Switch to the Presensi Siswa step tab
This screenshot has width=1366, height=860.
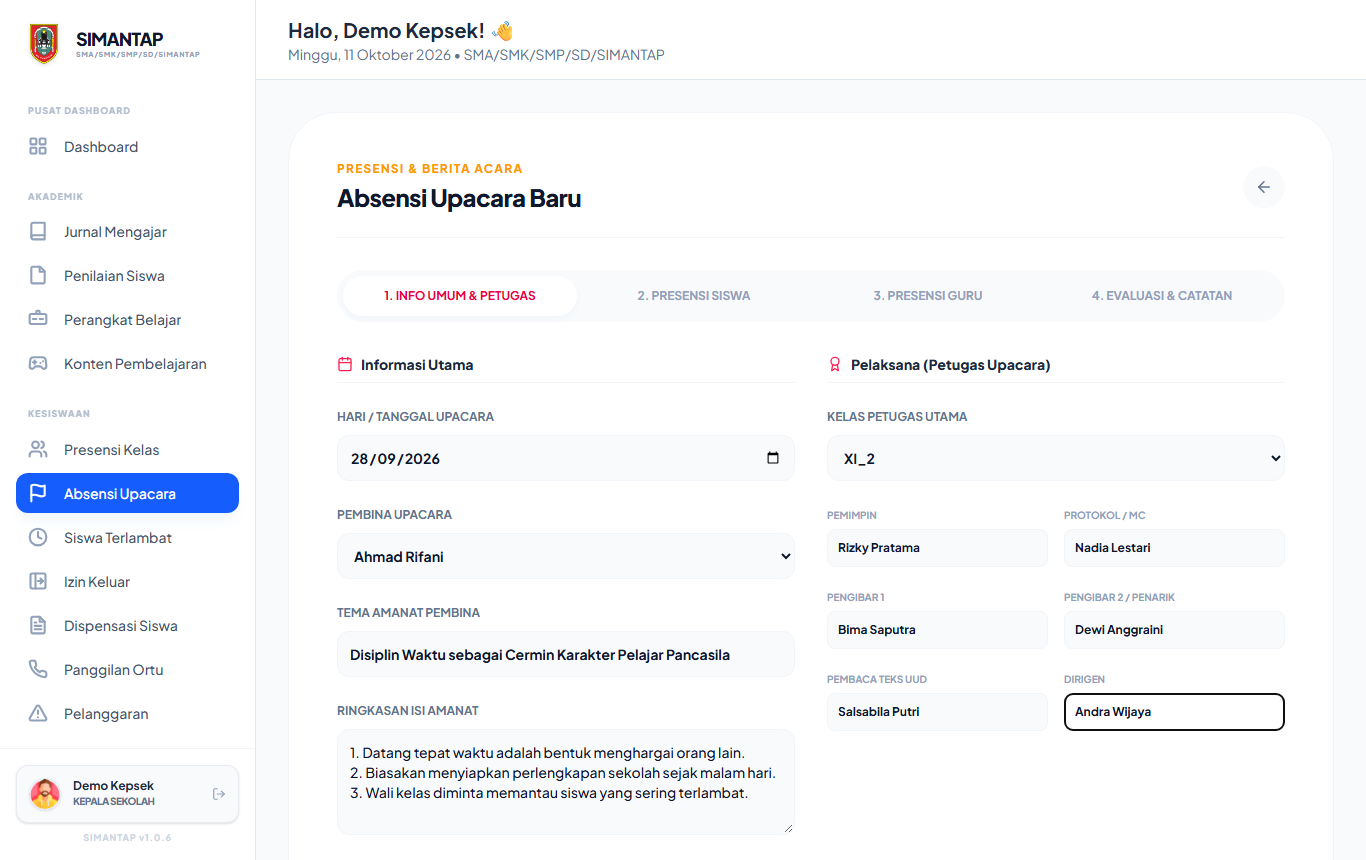tap(694, 296)
